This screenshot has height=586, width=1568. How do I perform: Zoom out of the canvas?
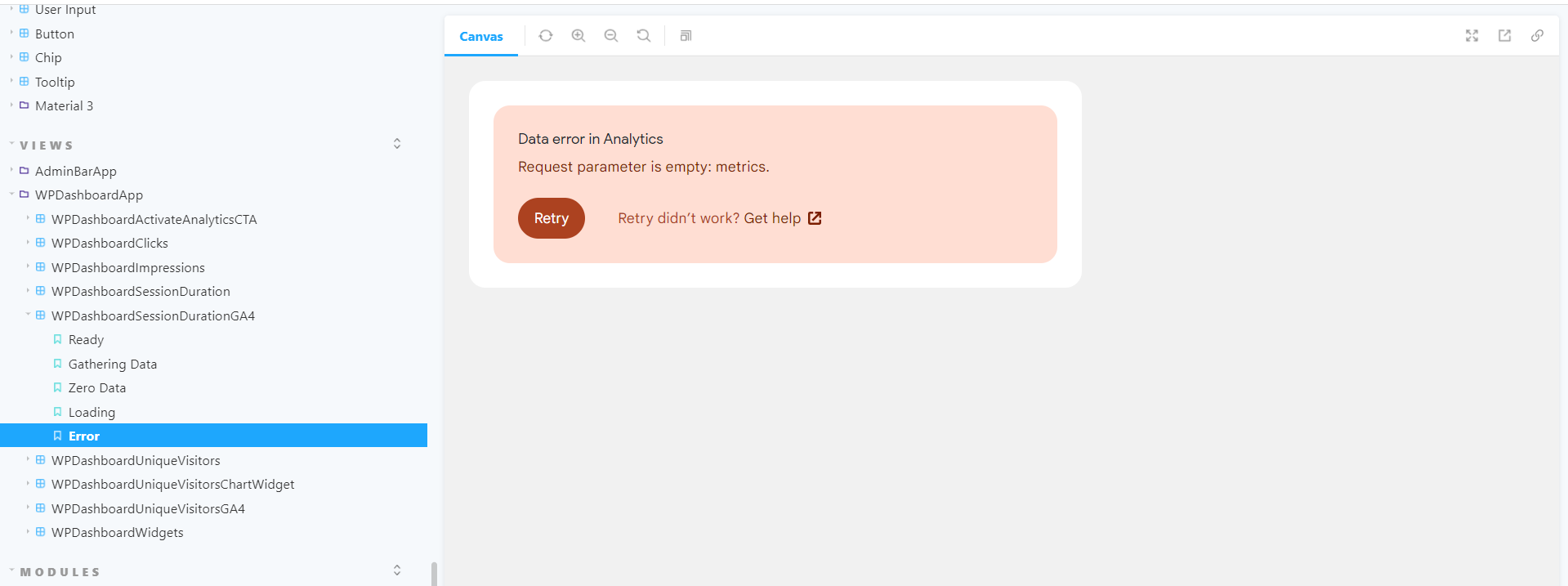tap(611, 36)
